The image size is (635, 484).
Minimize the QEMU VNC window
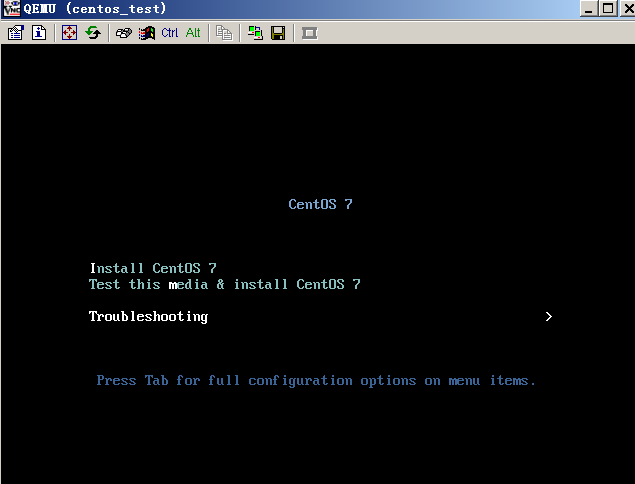[x=589, y=9]
